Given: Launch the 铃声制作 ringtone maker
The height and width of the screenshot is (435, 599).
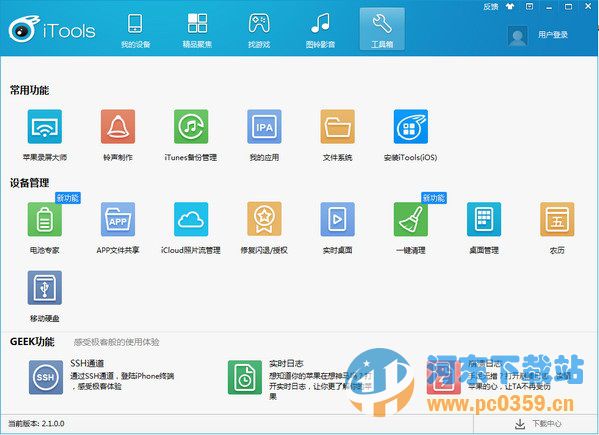Looking at the screenshot, I should click(x=118, y=126).
